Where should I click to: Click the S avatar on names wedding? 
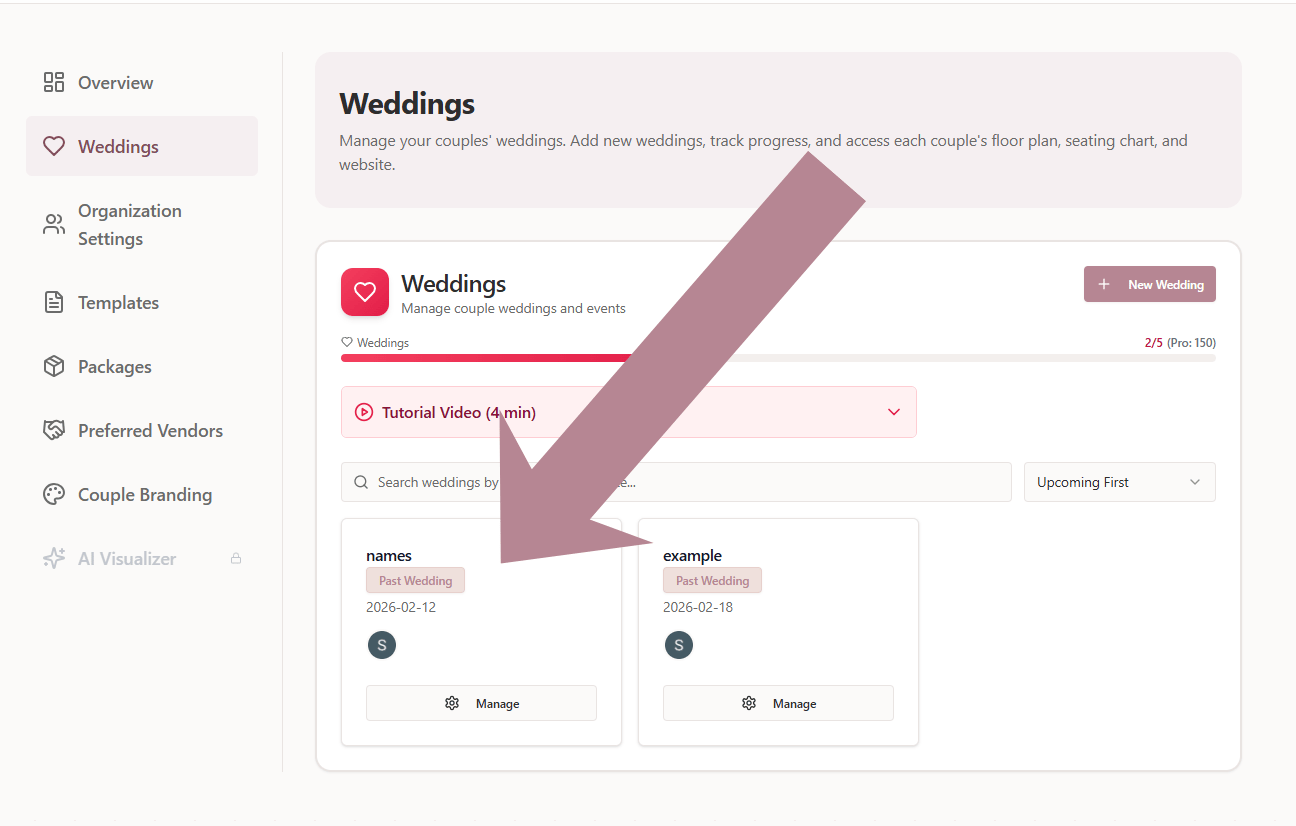click(x=382, y=645)
